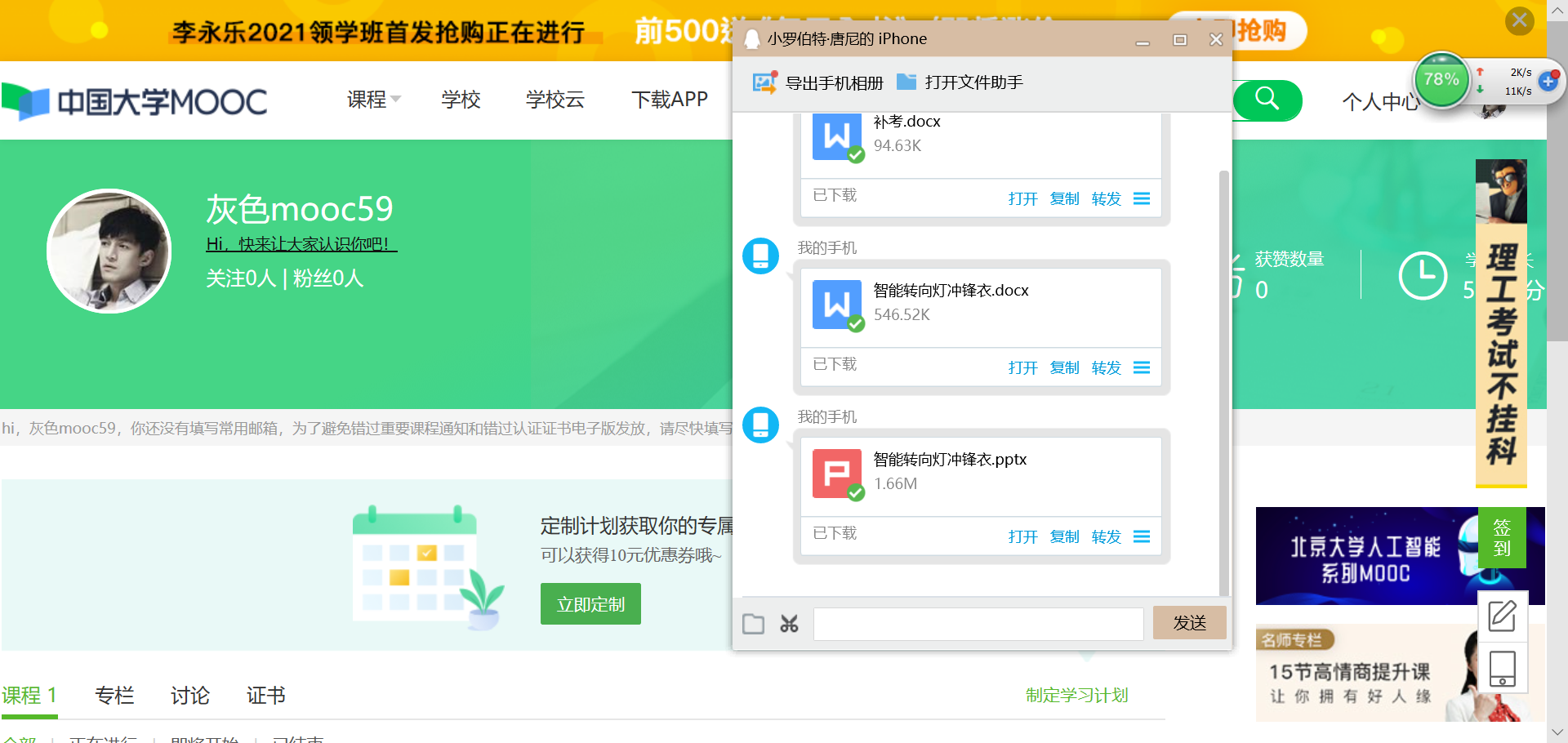This screenshot has height=743, width=1568.
Task: Click 打开 for 智能转向灯冲锋衣.docx
Action: point(1022,367)
